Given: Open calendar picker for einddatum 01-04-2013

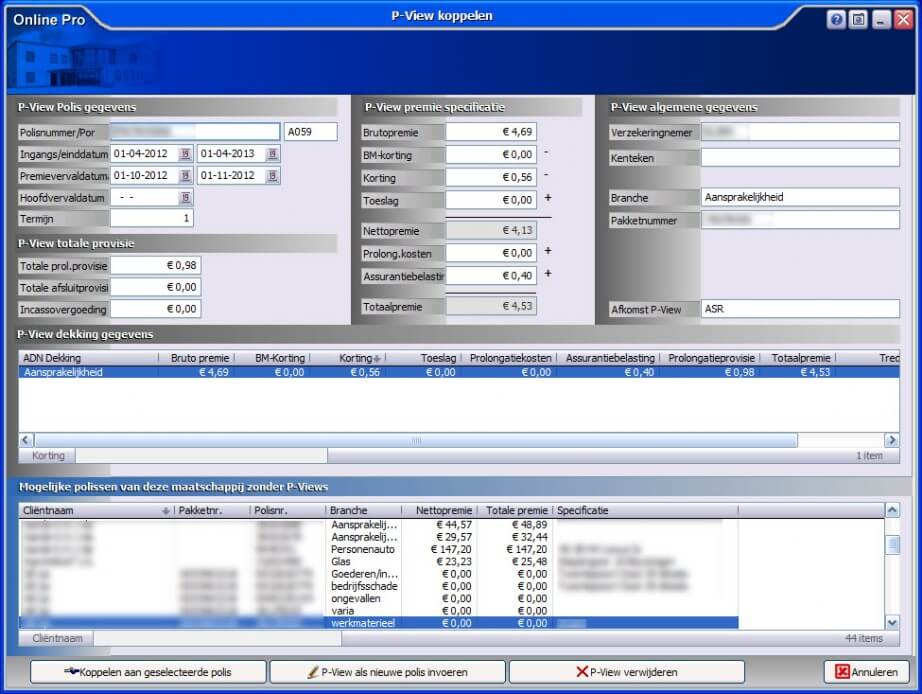Looking at the screenshot, I should tap(272, 154).
